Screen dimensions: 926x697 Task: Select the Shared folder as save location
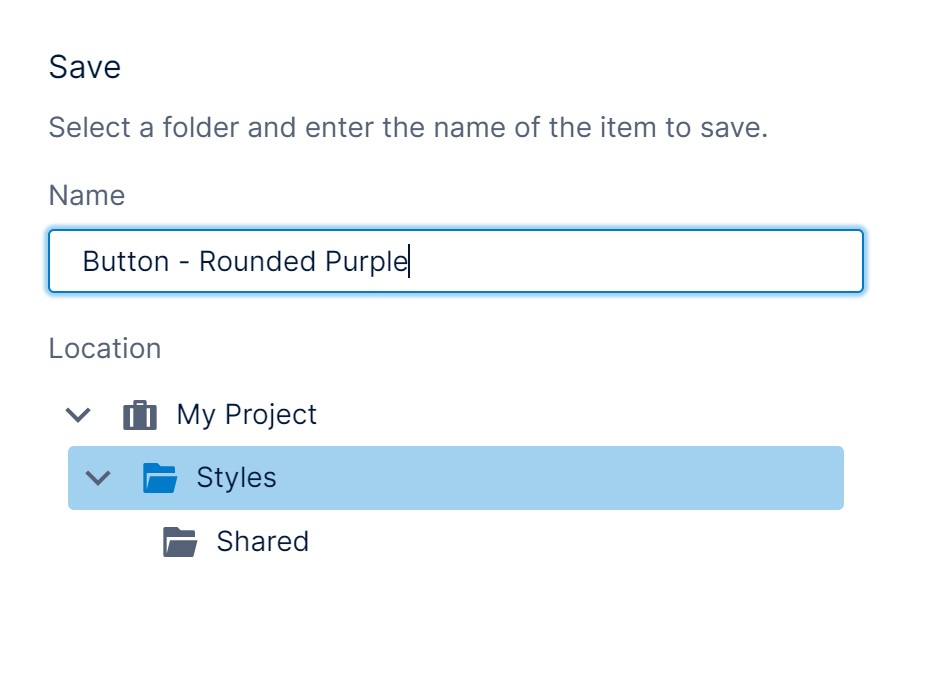263,542
